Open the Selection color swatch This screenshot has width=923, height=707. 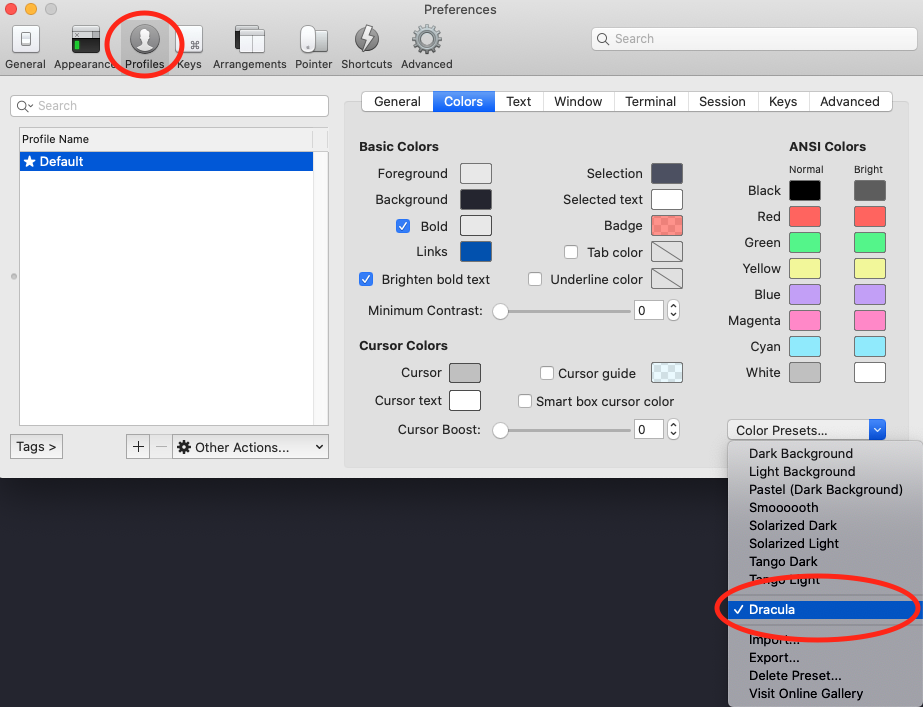[667, 174]
